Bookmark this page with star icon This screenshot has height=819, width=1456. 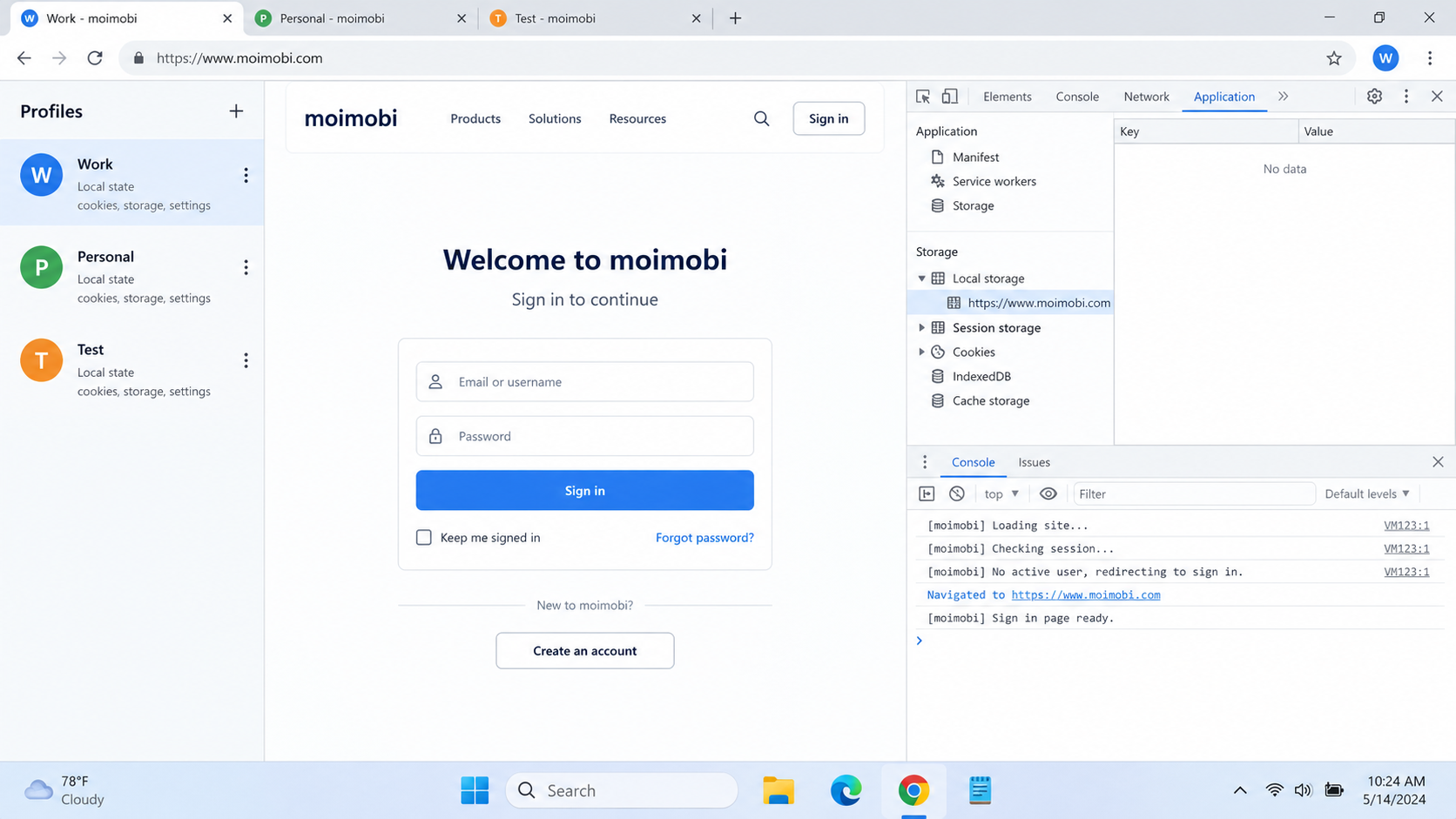point(1334,58)
